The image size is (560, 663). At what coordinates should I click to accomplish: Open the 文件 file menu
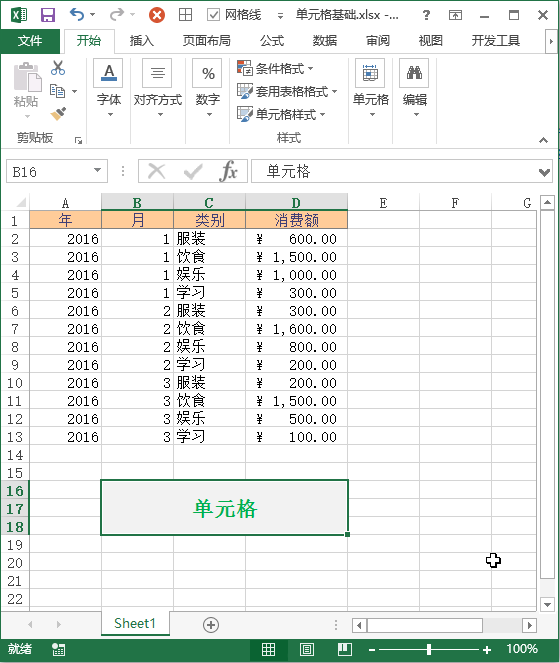pyautogui.click(x=30, y=41)
